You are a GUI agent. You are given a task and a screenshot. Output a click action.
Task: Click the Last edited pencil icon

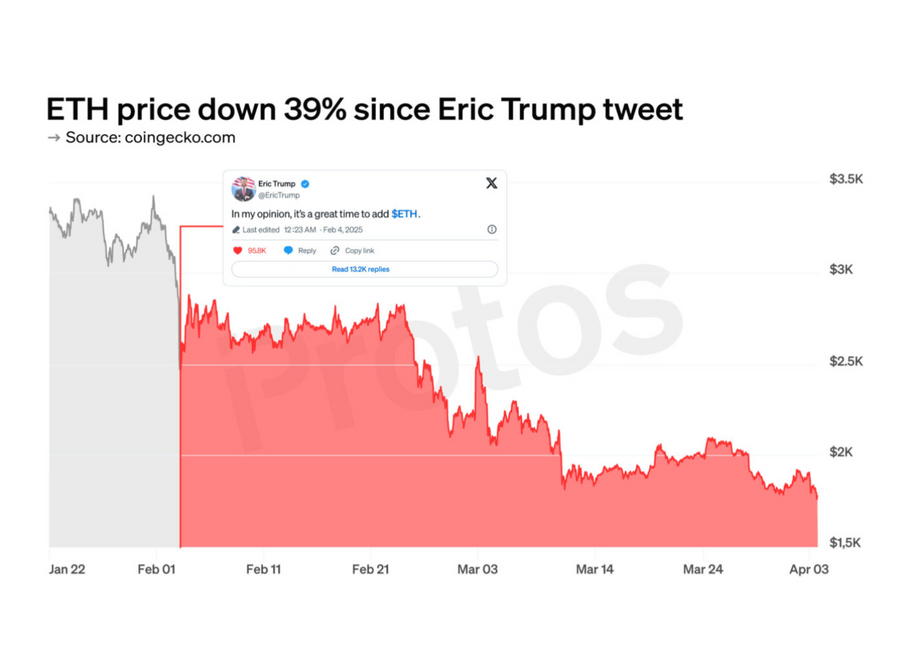(x=235, y=230)
